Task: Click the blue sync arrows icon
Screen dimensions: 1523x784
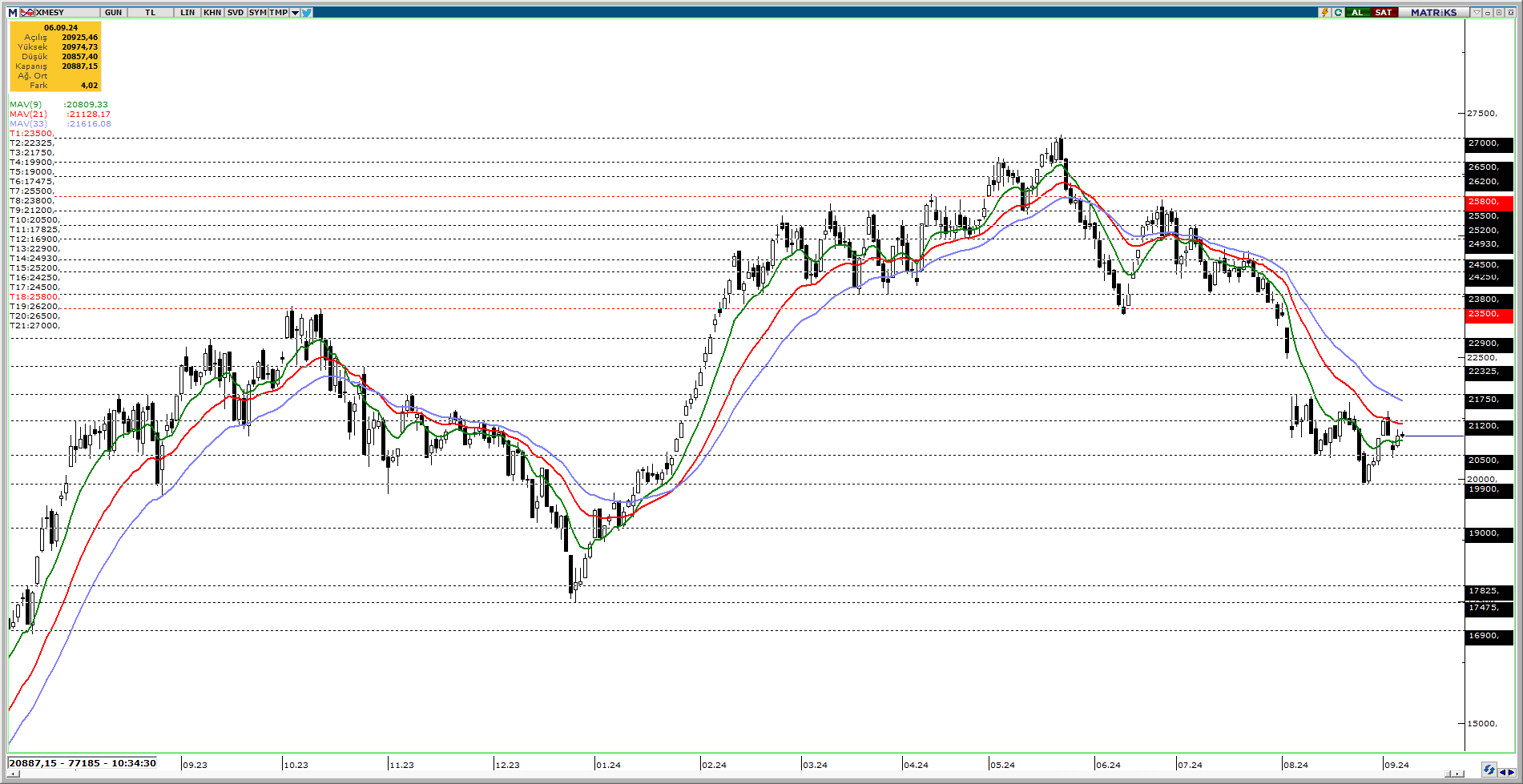Action: coord(1489,770)
